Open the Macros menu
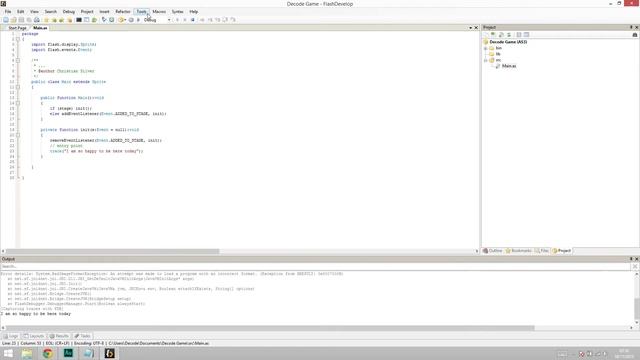Viewport: 640px width, 360px height. pos(159,11)
